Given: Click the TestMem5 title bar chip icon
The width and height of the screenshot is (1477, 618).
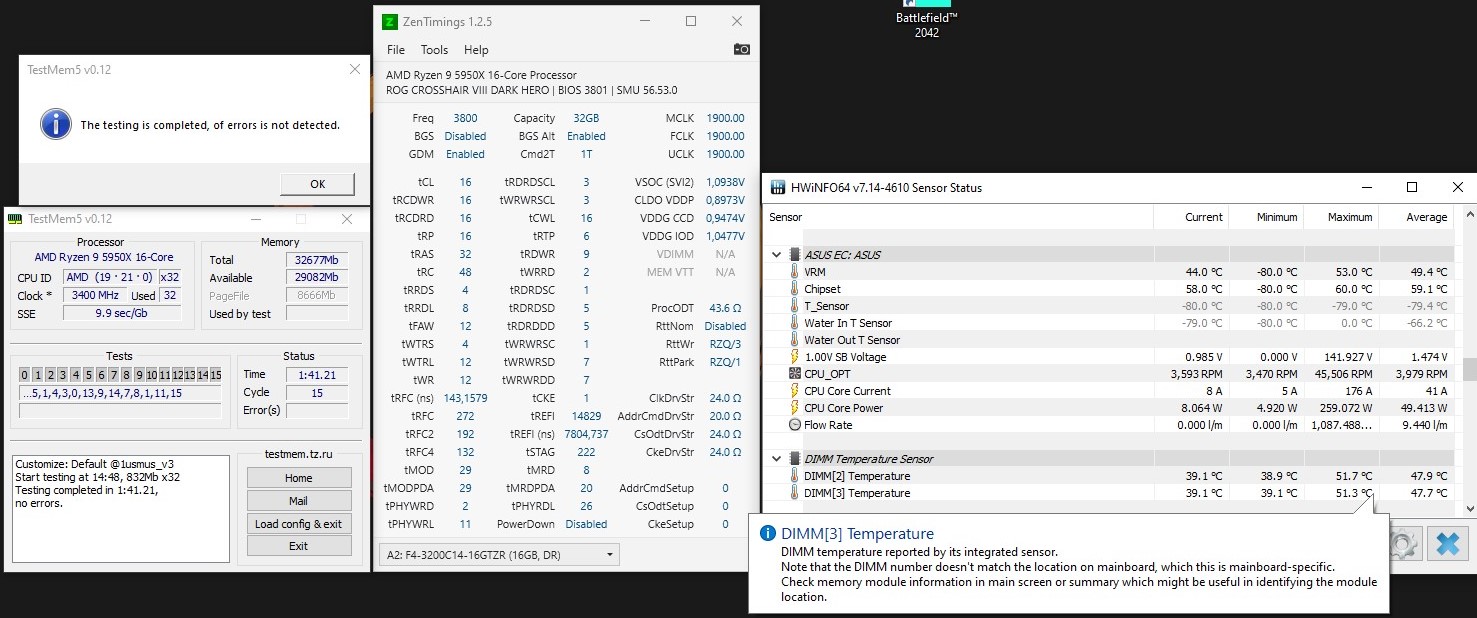Looking at the screenshot, I should 15,219.
